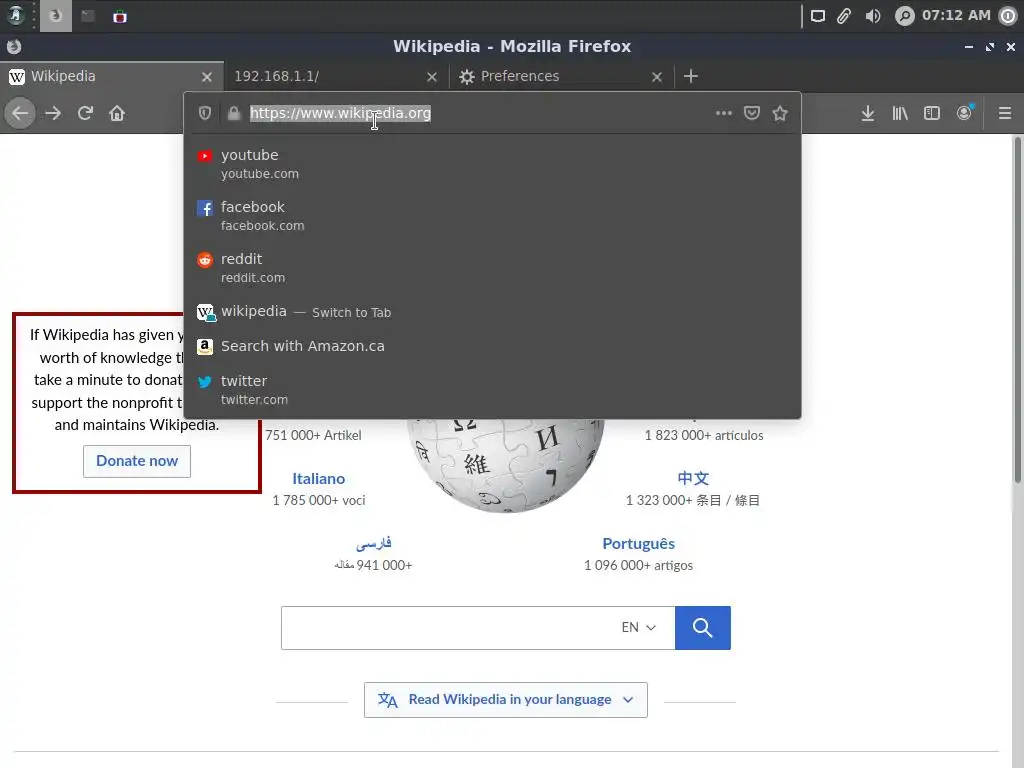Click the 07:12 AM clock
The height and width of the screenshot is (768, 1024).
click(956, 15)
